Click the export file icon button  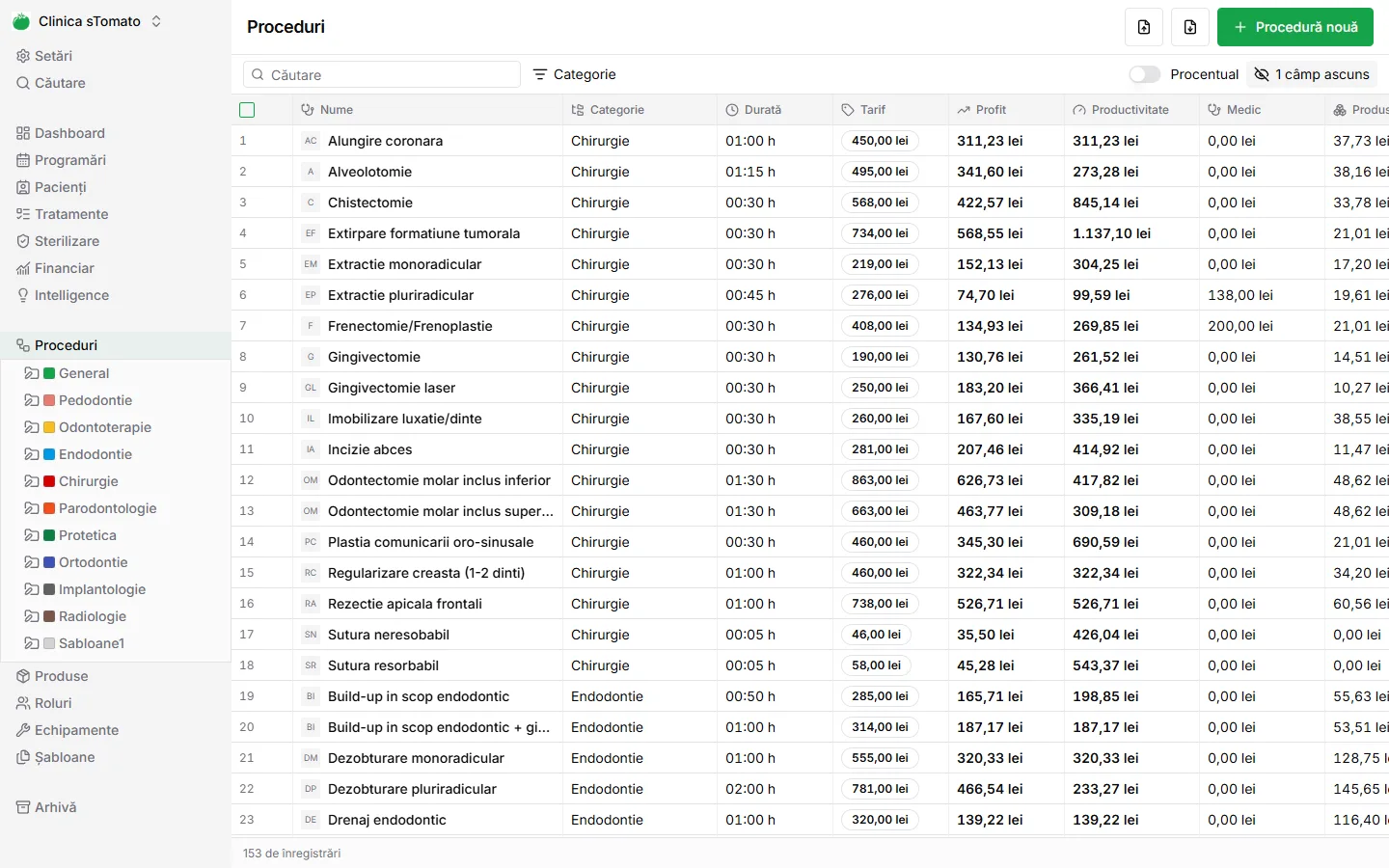(x=1190, y=27)
